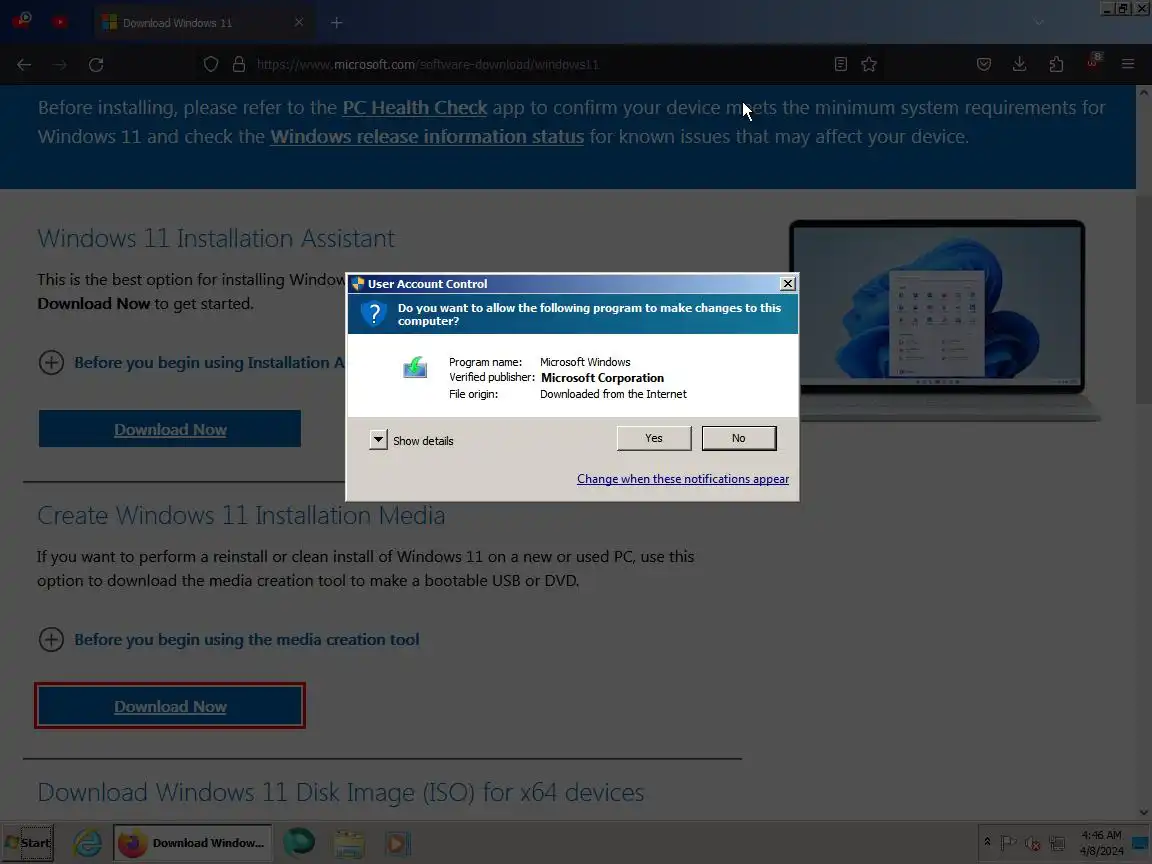Image resolution: width=1152 pixels, height=864 pixels.
Task: Launch Internet Explorer from the taskbar
Action: (87, 843)
